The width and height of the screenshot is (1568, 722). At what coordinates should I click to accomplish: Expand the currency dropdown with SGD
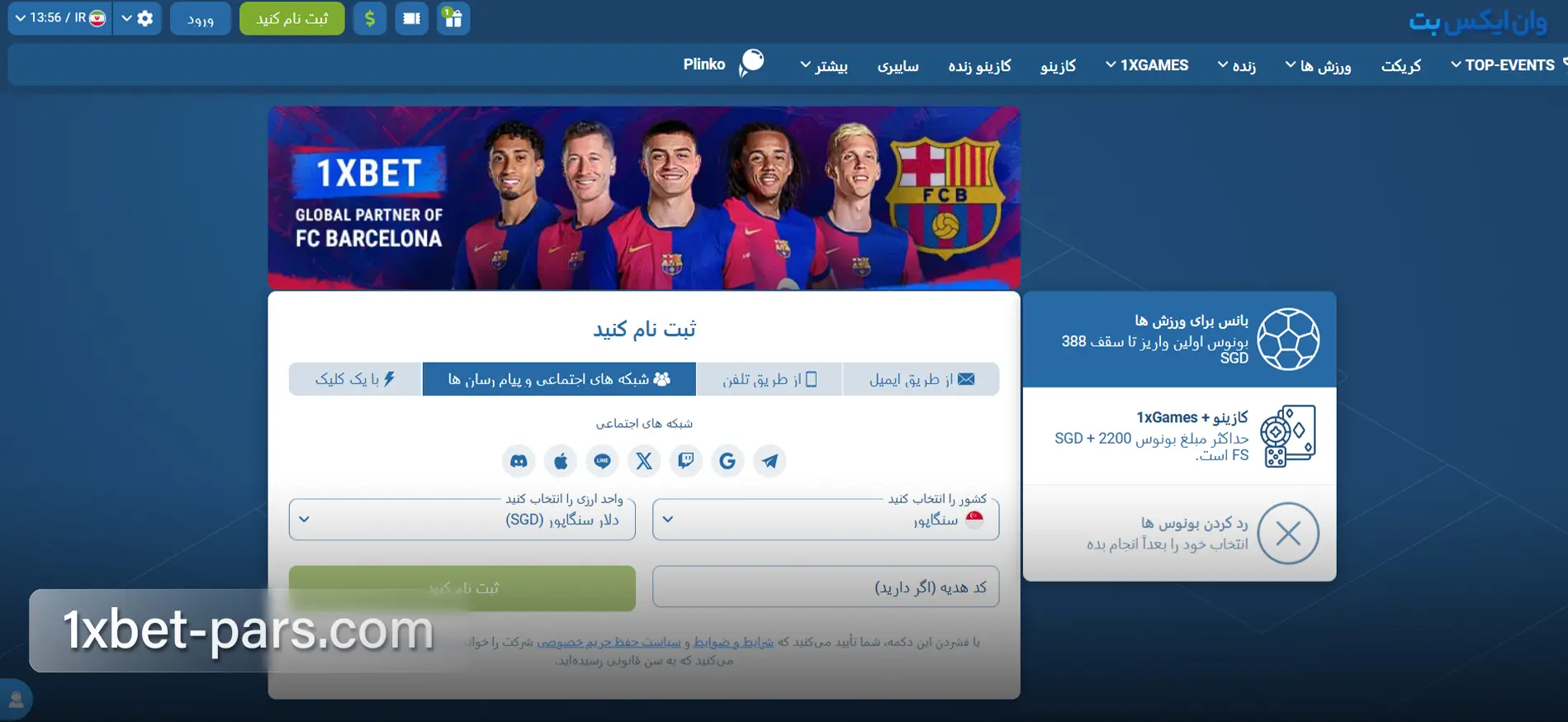(462, 520)
